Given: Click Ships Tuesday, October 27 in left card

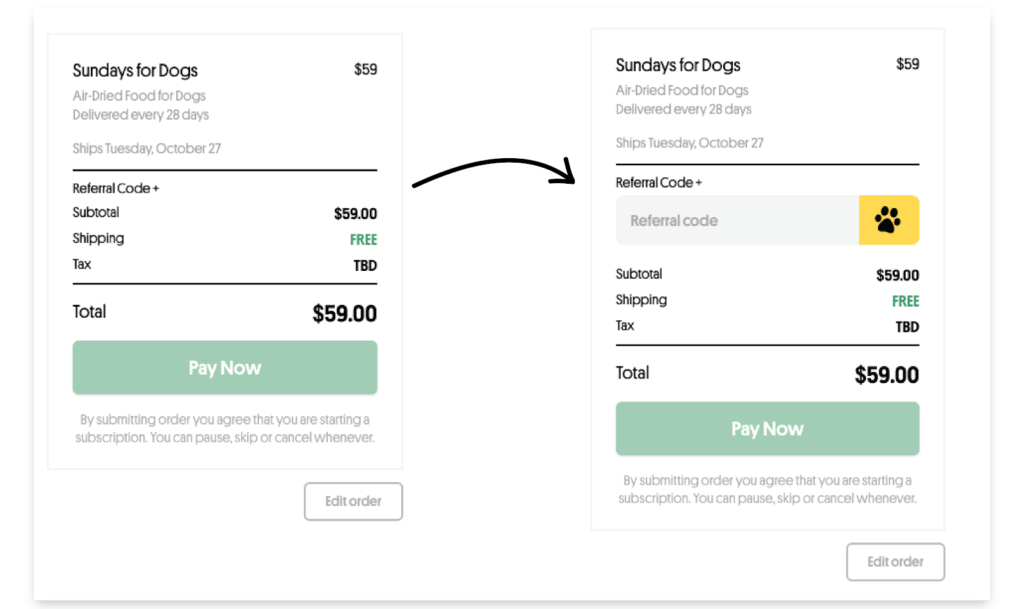Looking at the screenshot, I should tap(147, 149).
